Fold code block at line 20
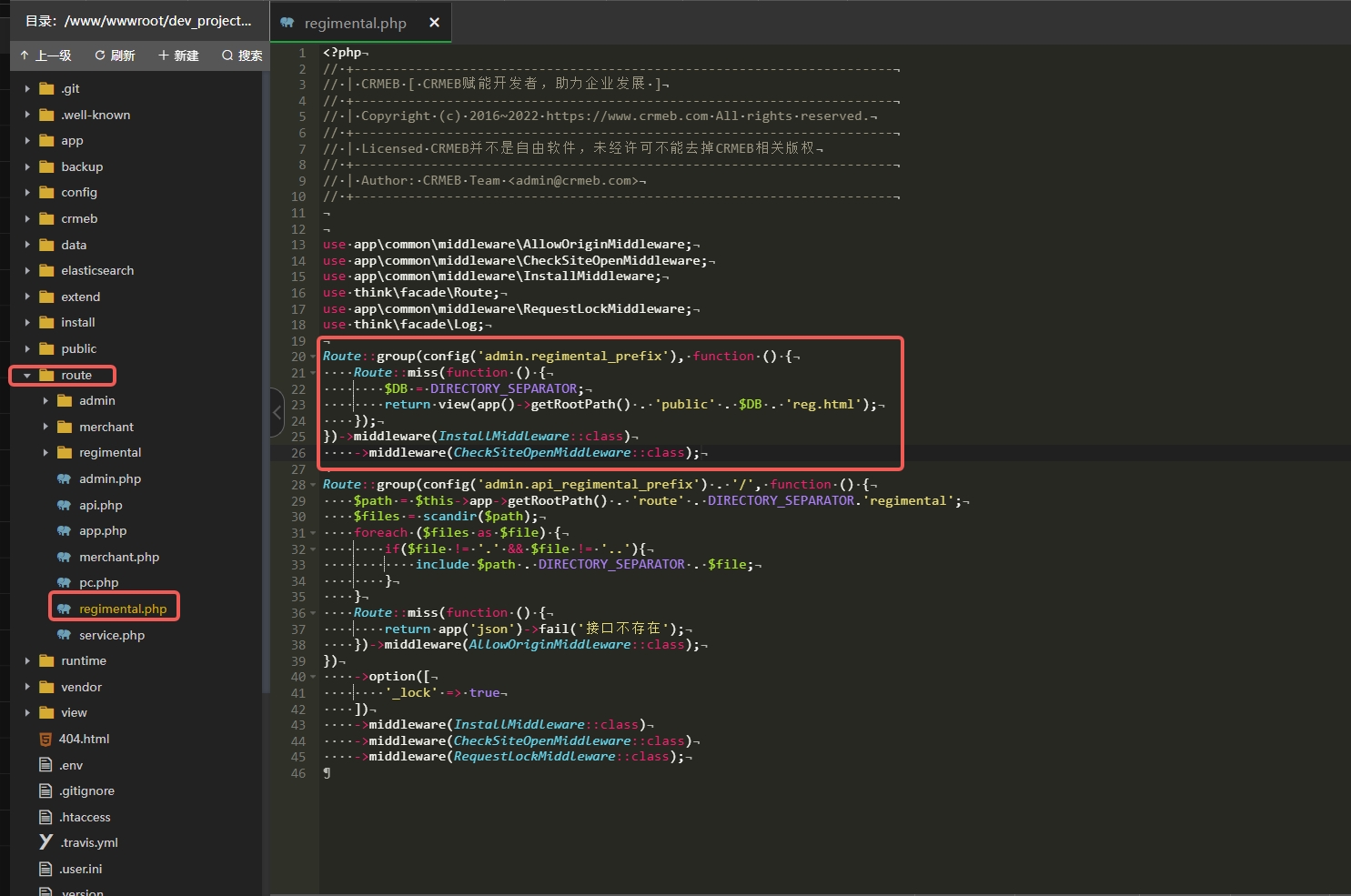Viewport: 1351px width, 896px height. 313,357
